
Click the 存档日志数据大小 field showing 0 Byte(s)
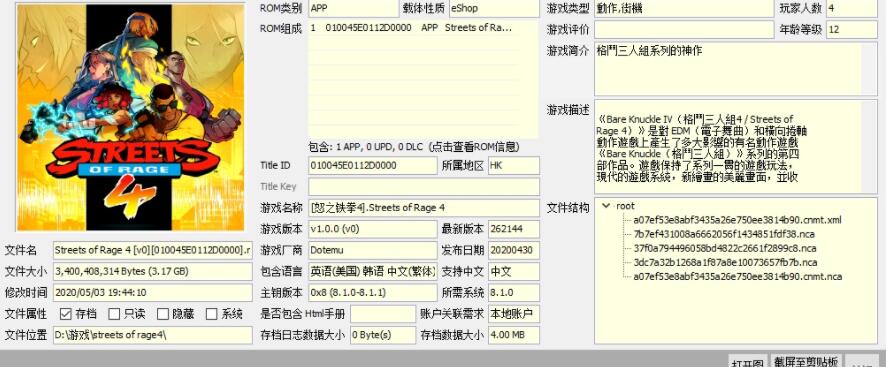coord(383,335)
